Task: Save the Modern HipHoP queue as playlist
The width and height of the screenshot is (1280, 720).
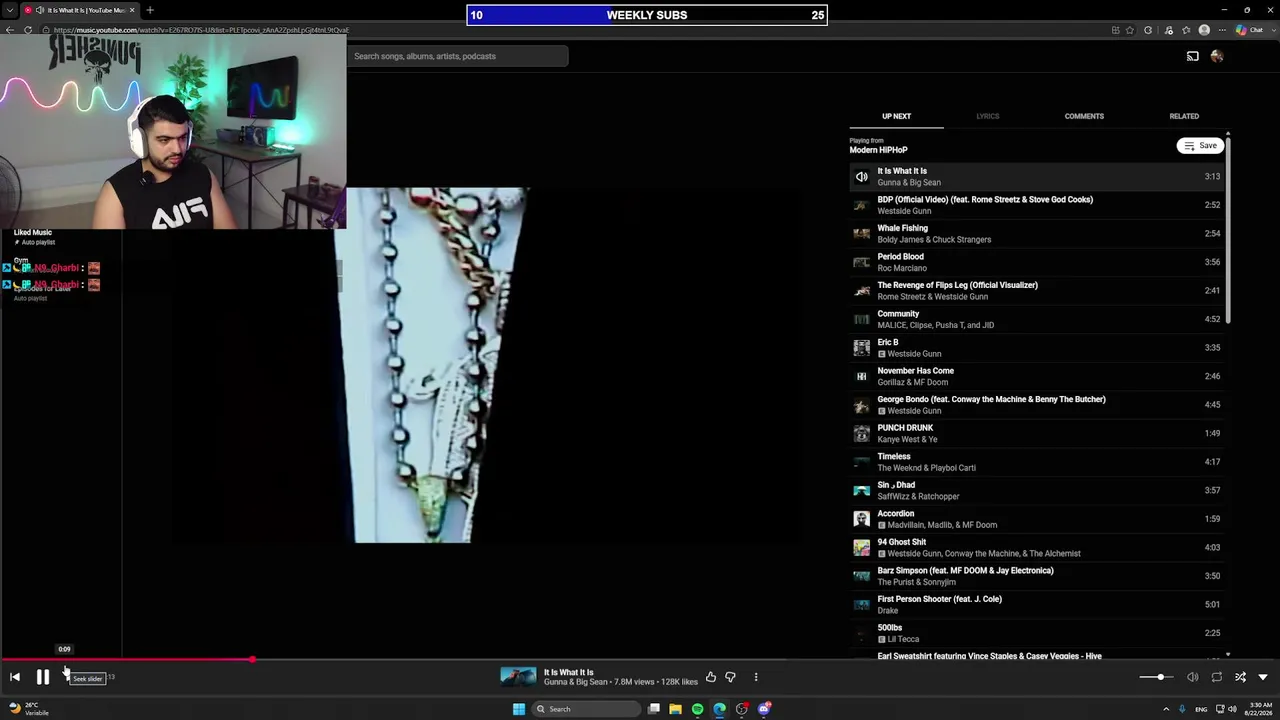Action: 1200,146
